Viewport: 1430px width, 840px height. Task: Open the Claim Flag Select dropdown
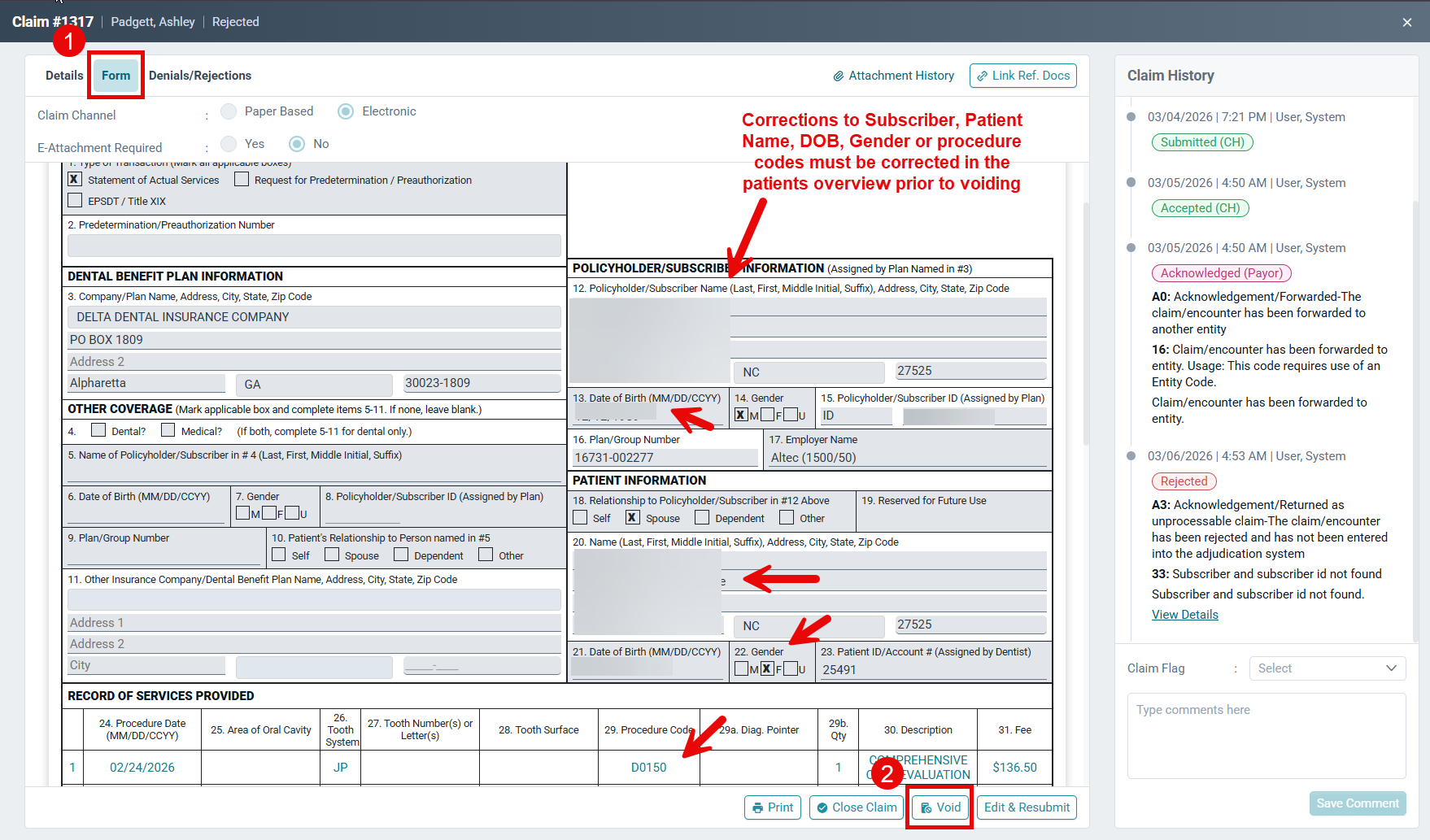click(1328, 668)
